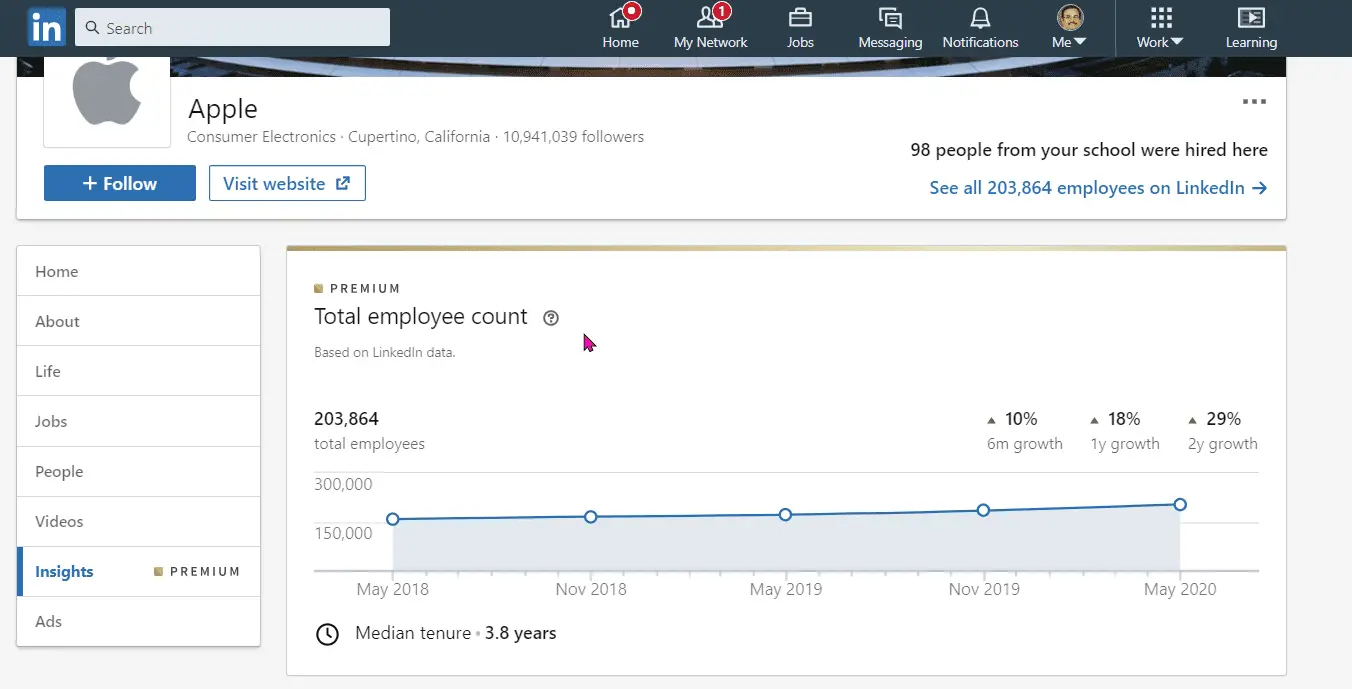The image size is (1352, 689).
Task: Click the help question mark next to Total employee count
Action: 551,318
